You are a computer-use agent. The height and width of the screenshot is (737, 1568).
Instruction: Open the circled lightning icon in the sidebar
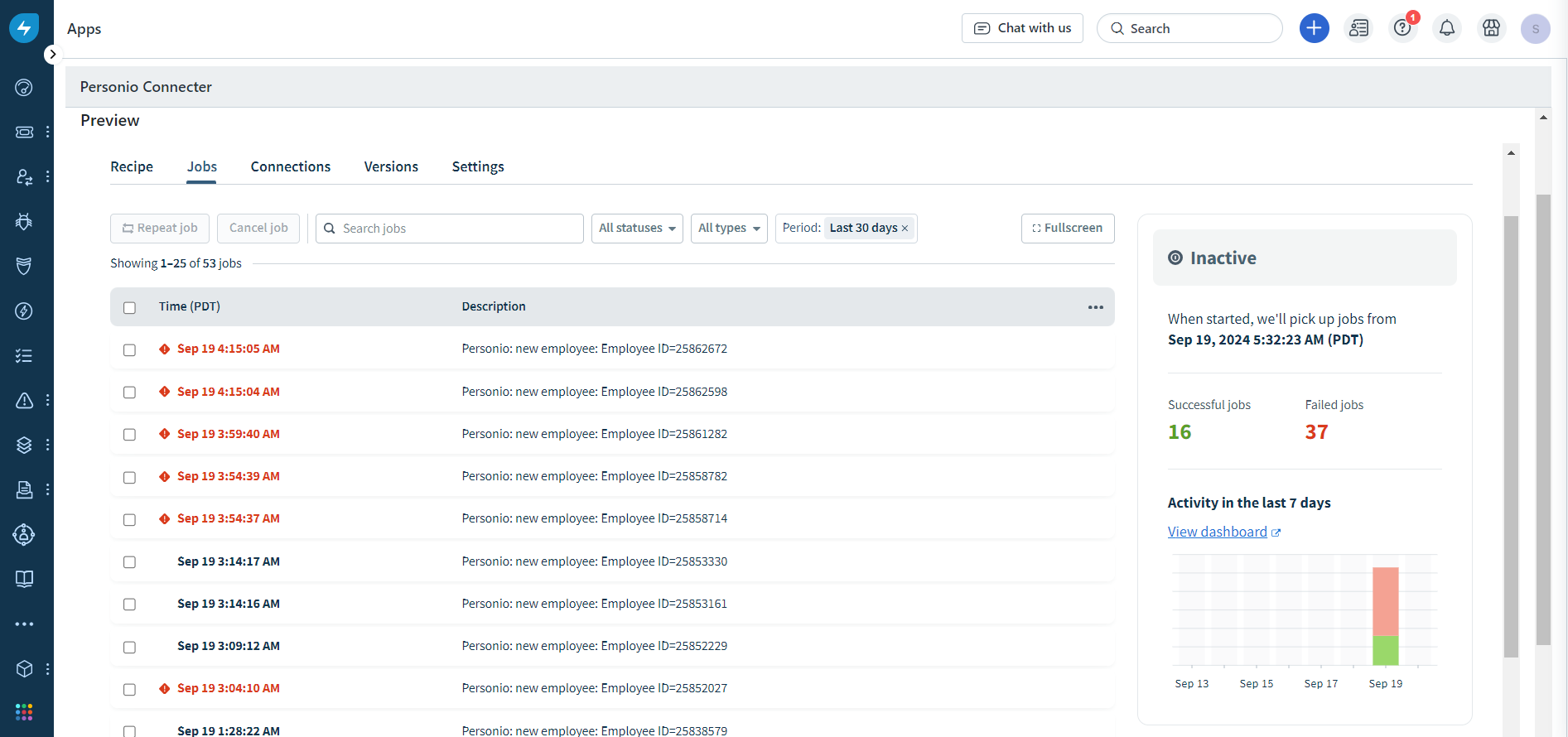coord(24,311)
